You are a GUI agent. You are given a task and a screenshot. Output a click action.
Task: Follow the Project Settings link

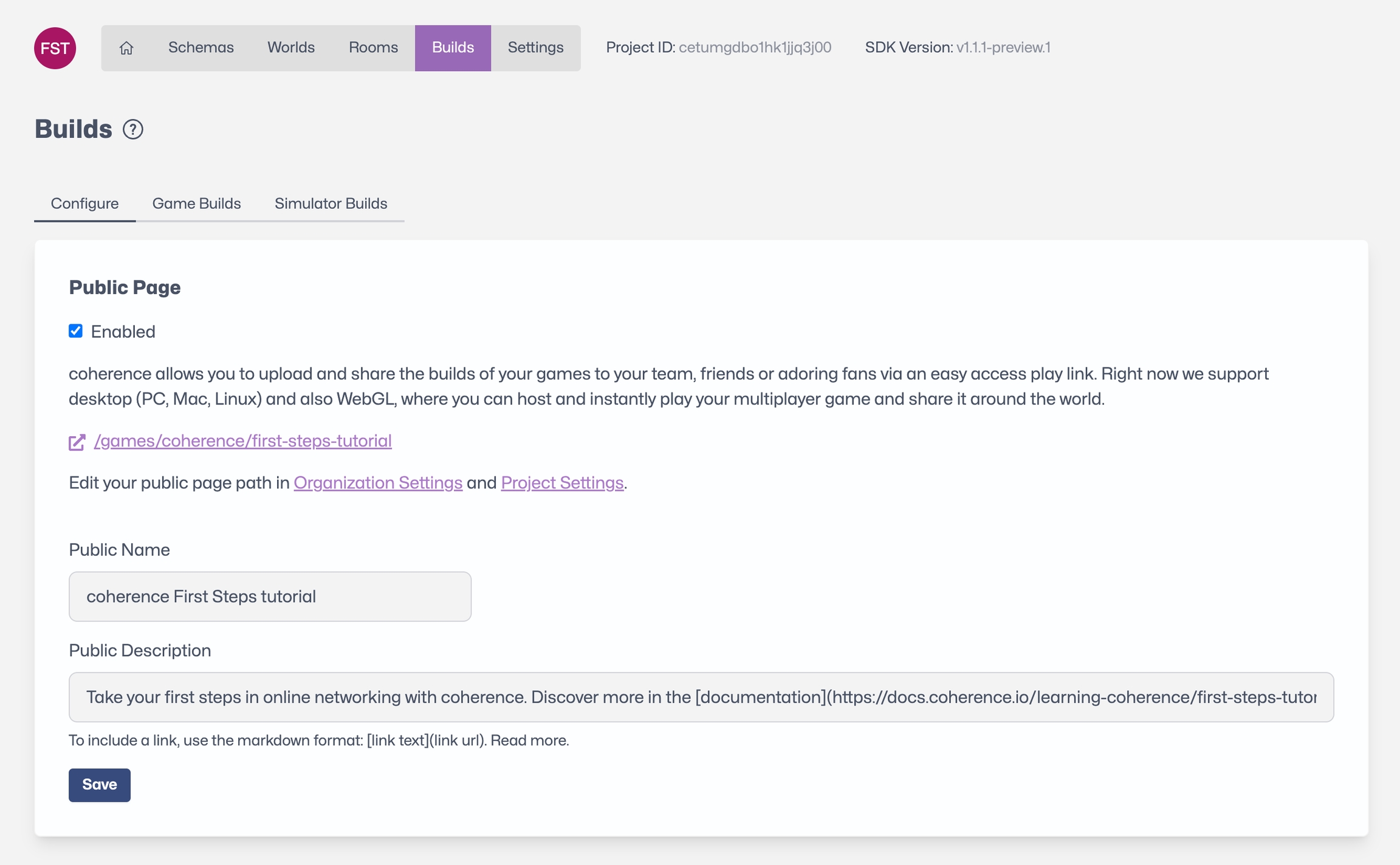pos(562,483)
